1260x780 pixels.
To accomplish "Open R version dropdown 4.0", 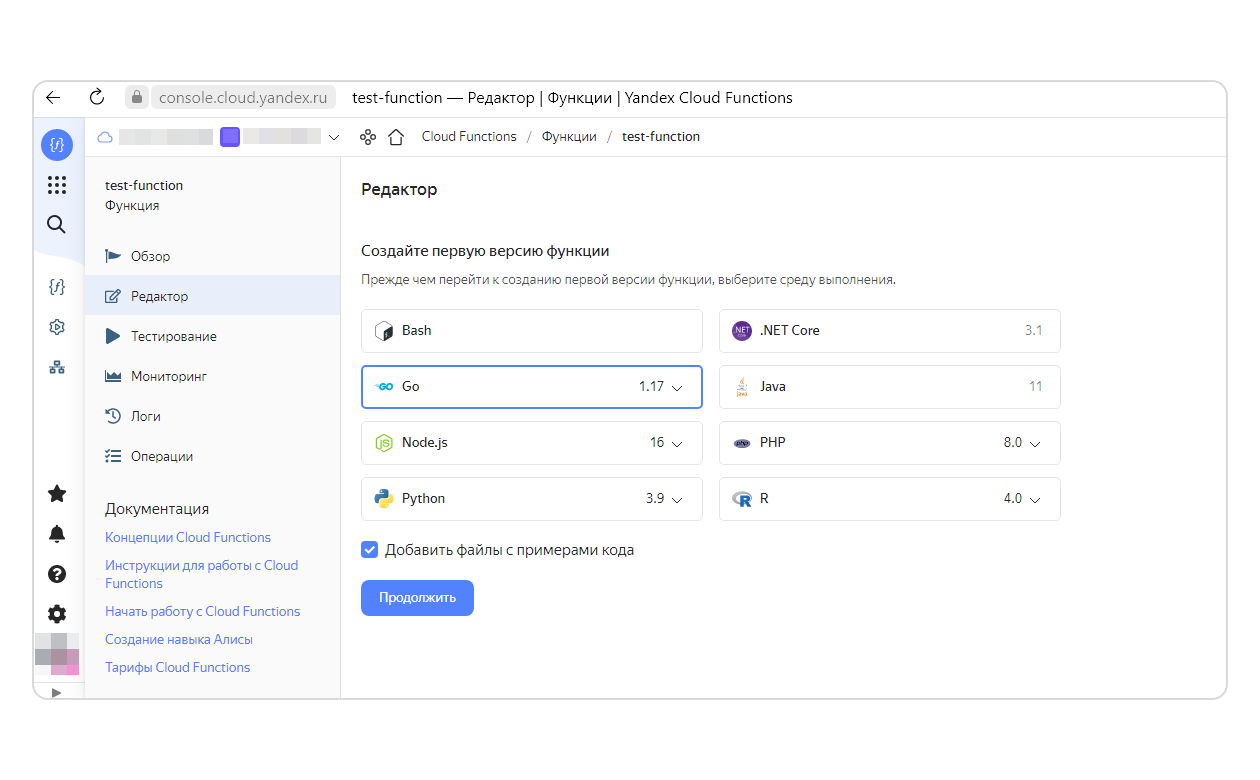I will [x=1022, y=499].
